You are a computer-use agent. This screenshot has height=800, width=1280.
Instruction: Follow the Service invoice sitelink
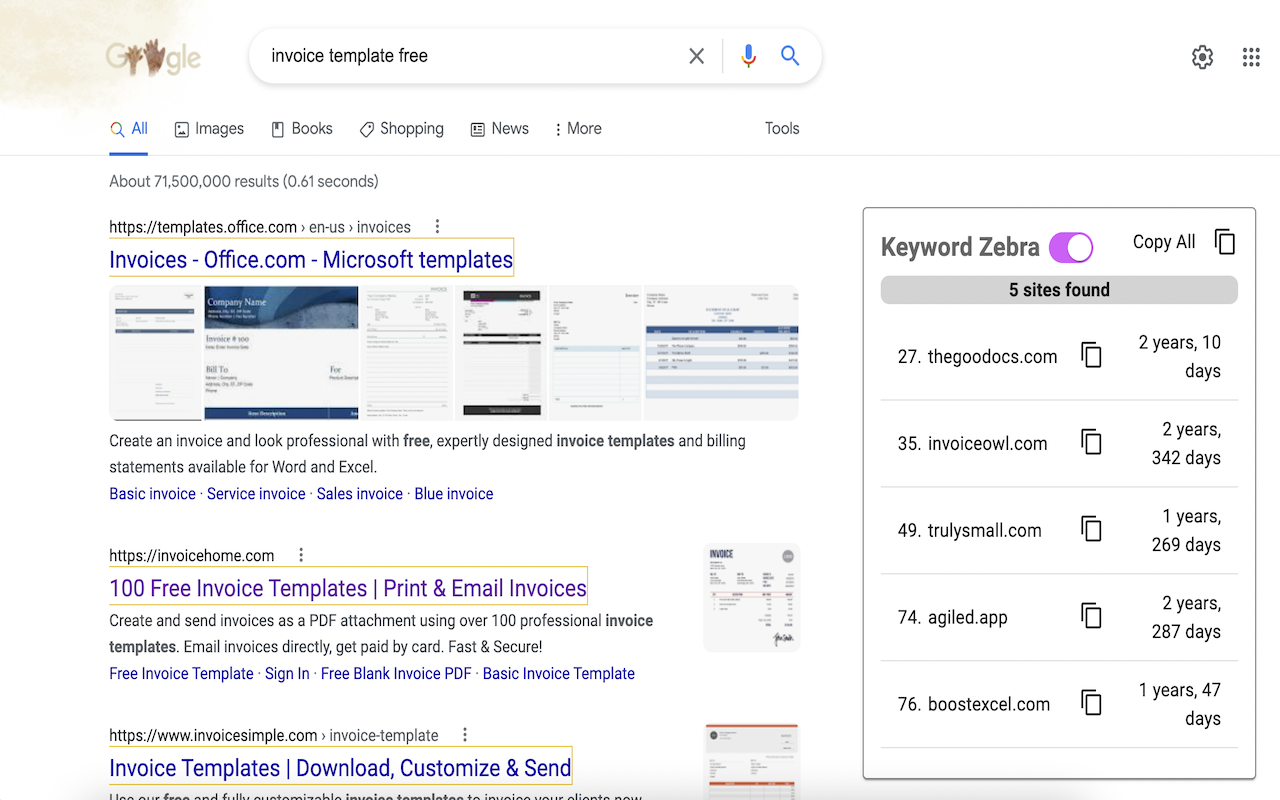(x=256, y=494)
